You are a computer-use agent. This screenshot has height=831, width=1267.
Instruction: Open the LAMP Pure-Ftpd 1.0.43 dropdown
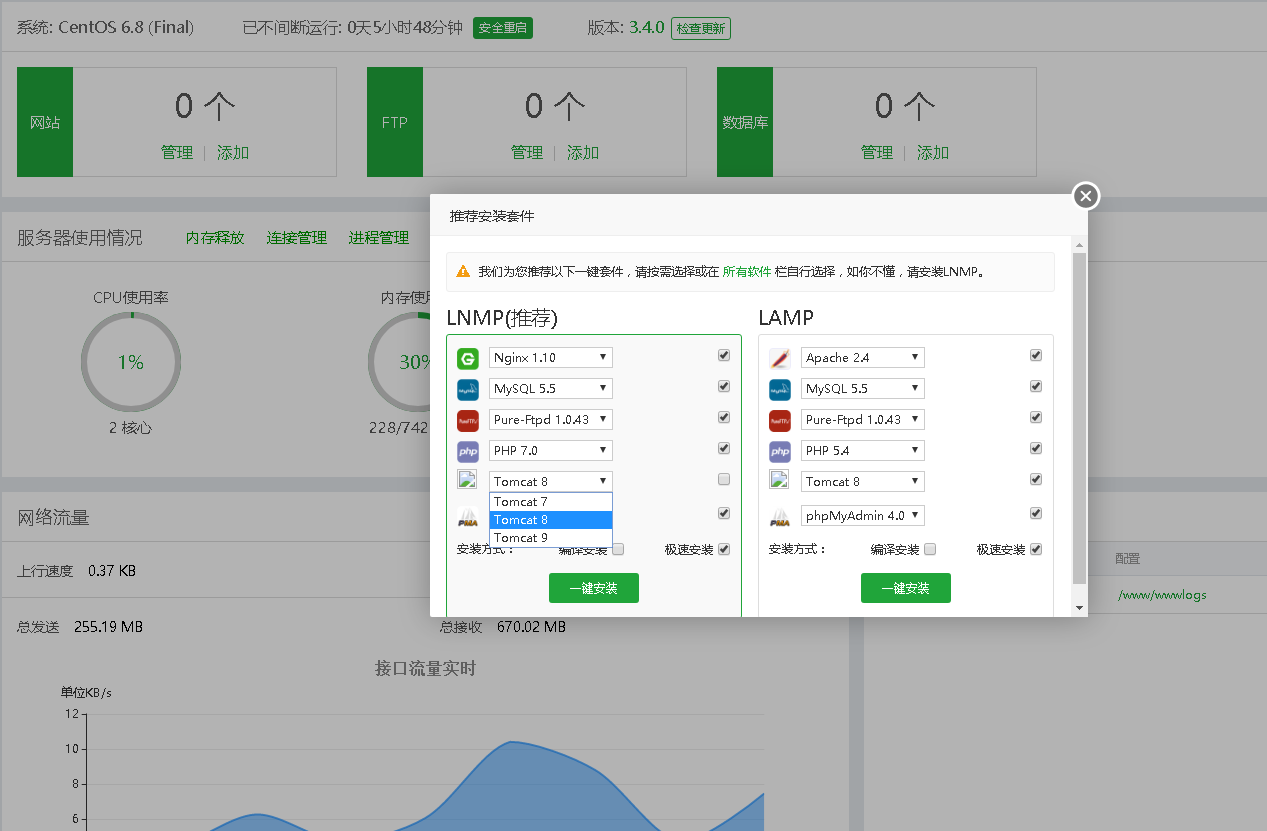863,420
